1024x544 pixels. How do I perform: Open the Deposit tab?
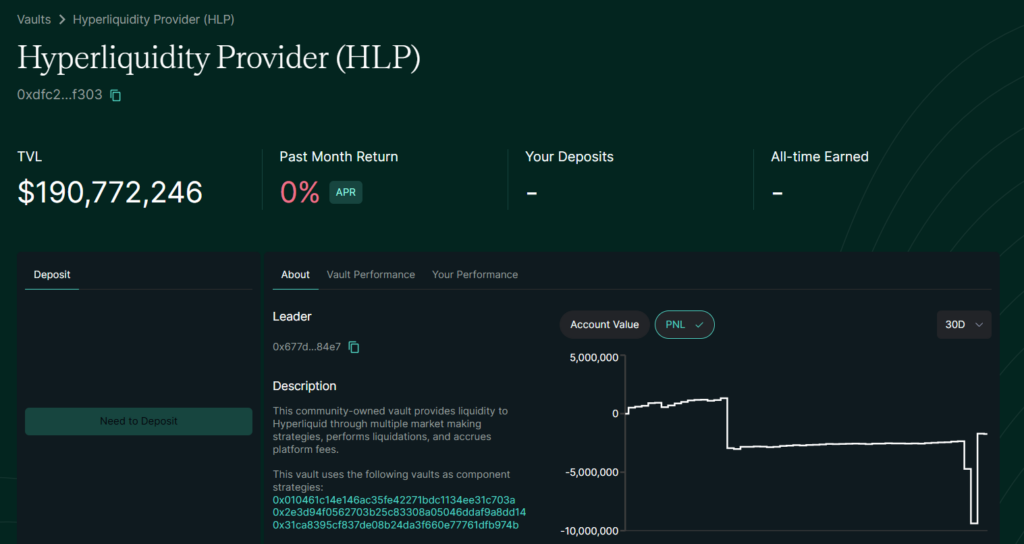tap(52, 275)
